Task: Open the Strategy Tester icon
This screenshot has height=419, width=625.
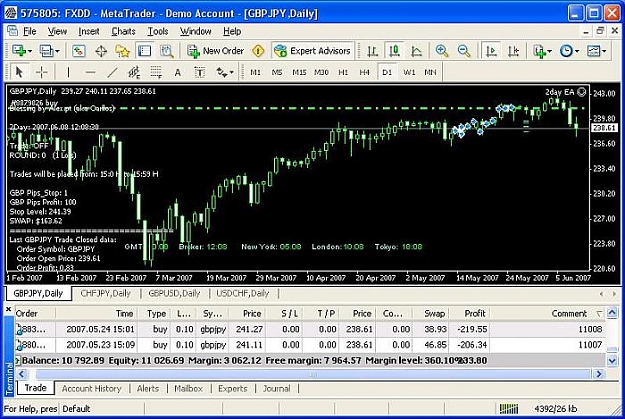Action: [167, 51]
